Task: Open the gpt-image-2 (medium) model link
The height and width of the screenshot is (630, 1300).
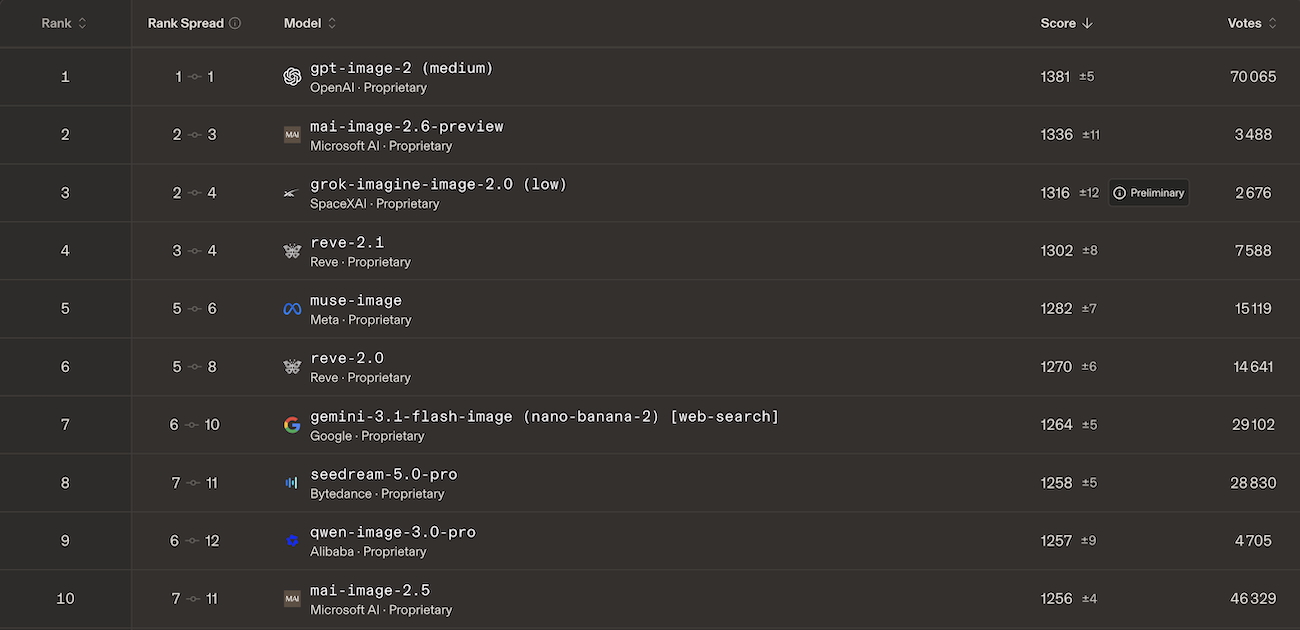Action: (x=402, y=68)
